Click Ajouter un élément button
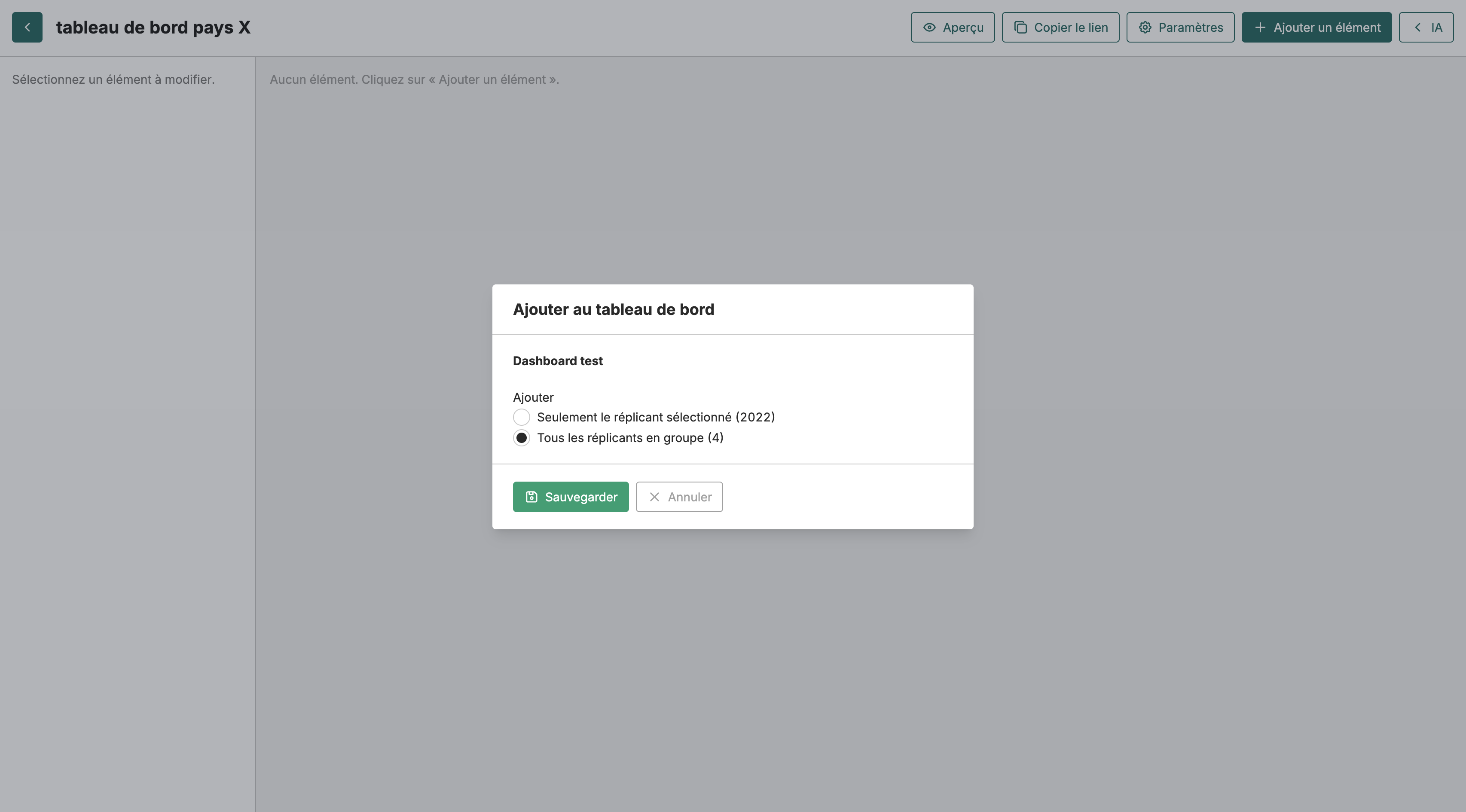Image resolution: width=1466 pixels, height=812 pixels. [1316, 27]
